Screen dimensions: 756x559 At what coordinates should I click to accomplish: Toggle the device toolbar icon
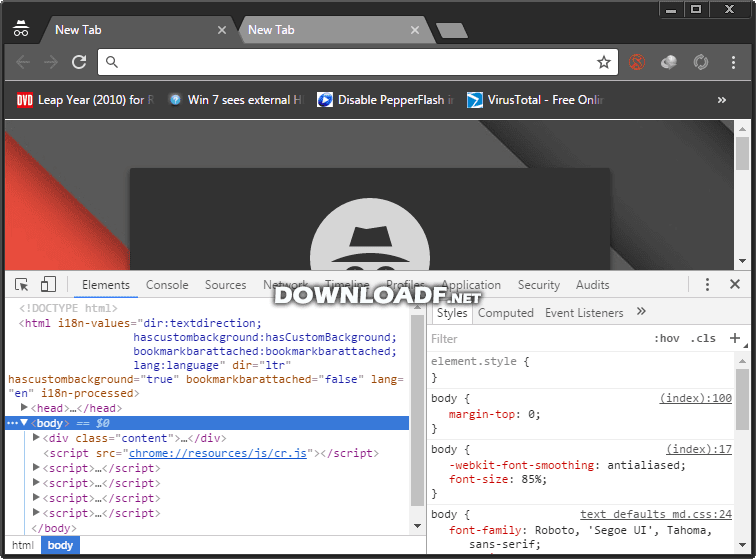click(48, 284)
